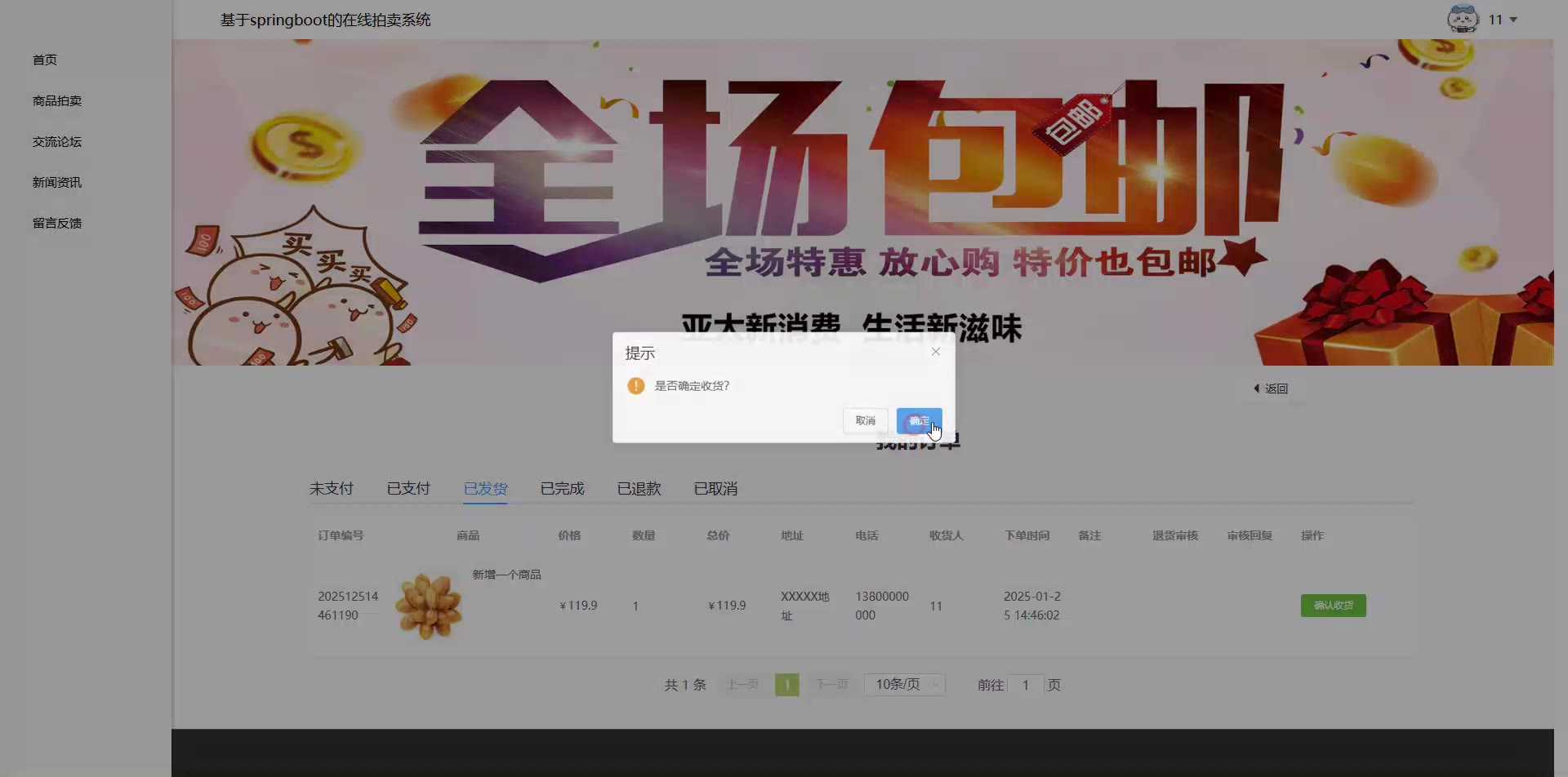1568x777 pixels.
Task: Click phone number 13800000000 cell
Action: (882, 606)
